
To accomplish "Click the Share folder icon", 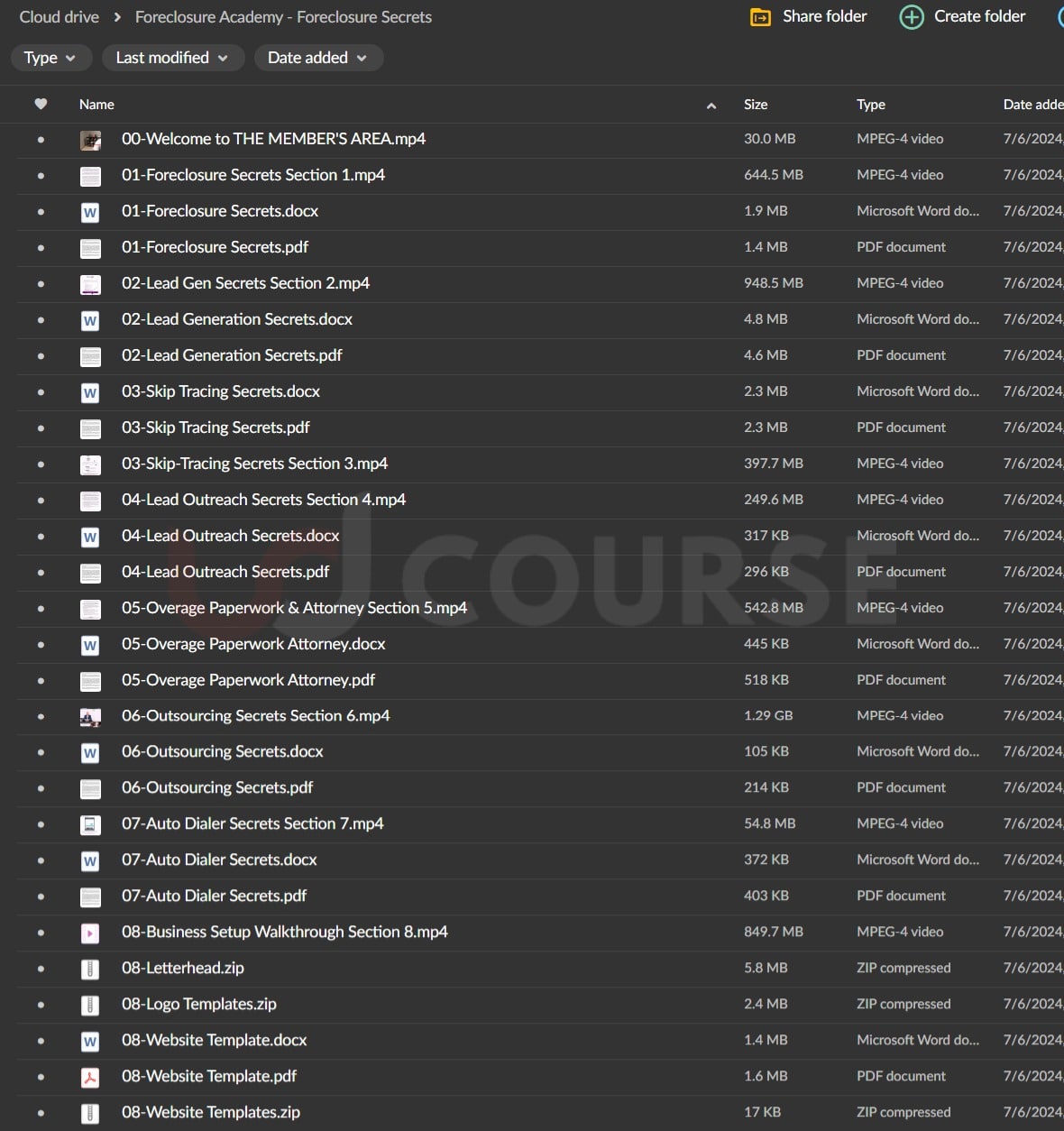I will 760,17.
